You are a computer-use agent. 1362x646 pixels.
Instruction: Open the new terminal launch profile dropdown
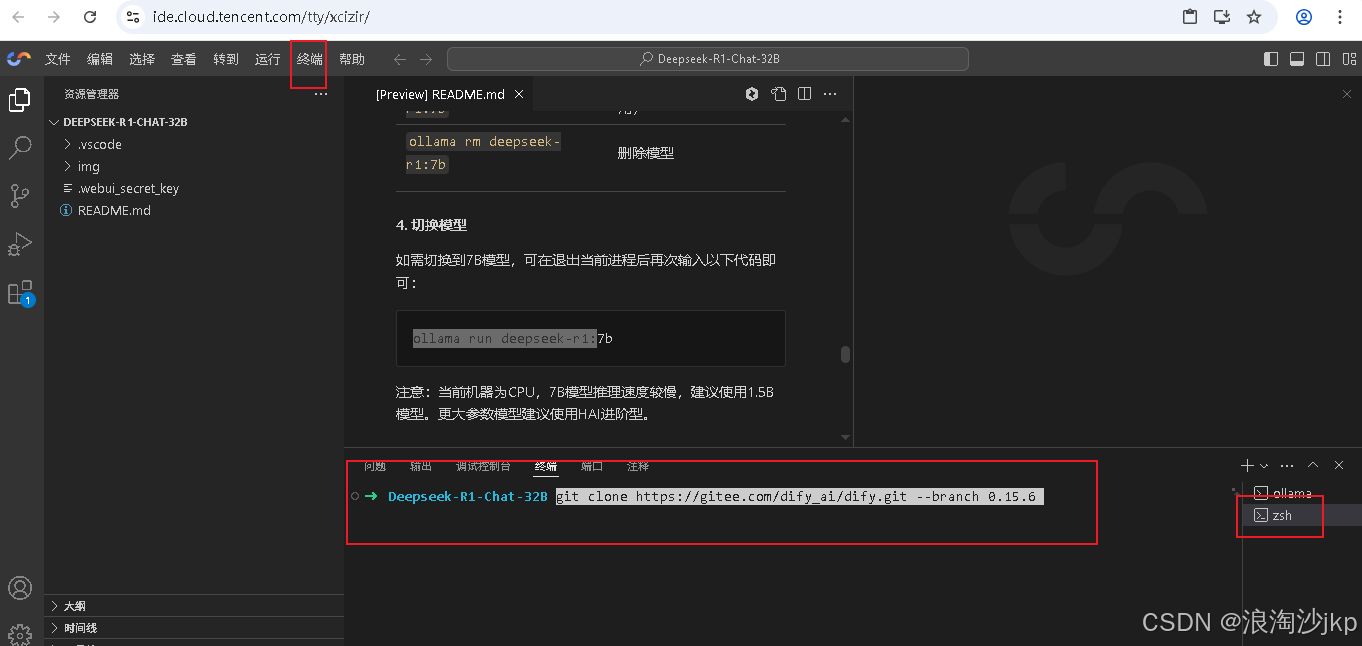point(1264,466)
